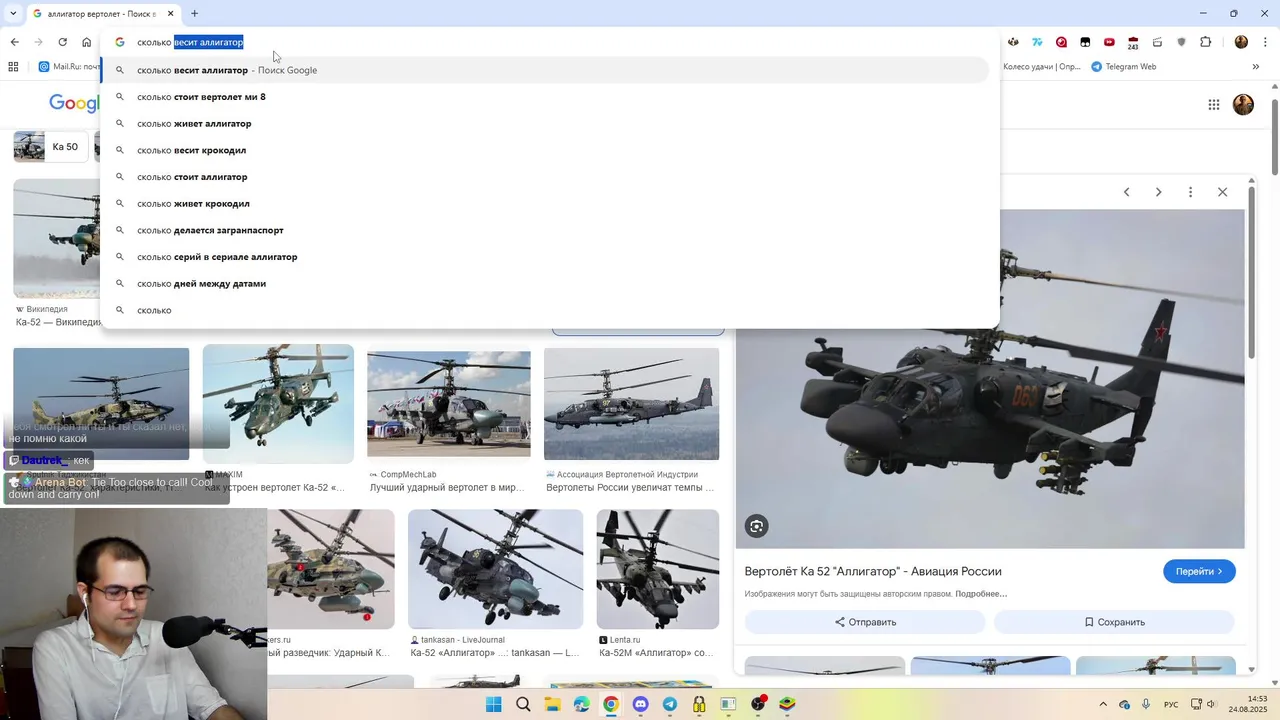Open the apps grid bookmark icon
Image resolution: width=1280 pixels, height=720 pixels.
(13, 67)
